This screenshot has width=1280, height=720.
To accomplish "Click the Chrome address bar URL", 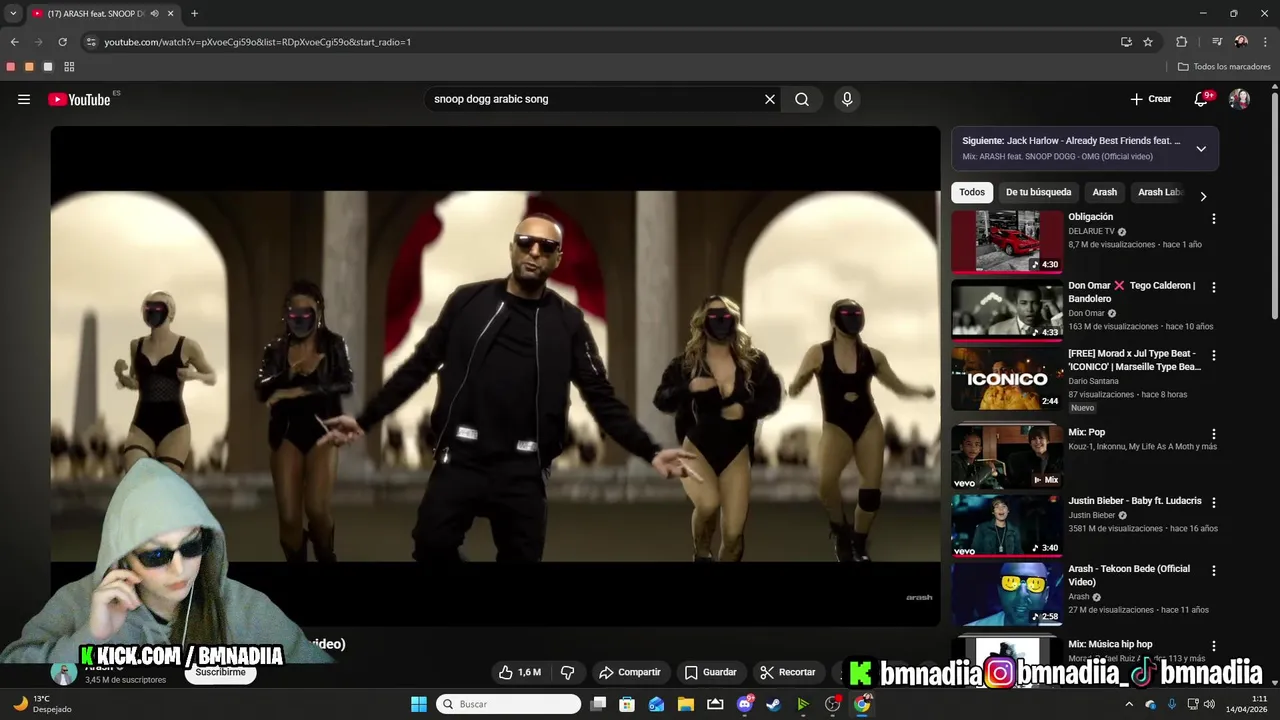I will coord(257,42).
